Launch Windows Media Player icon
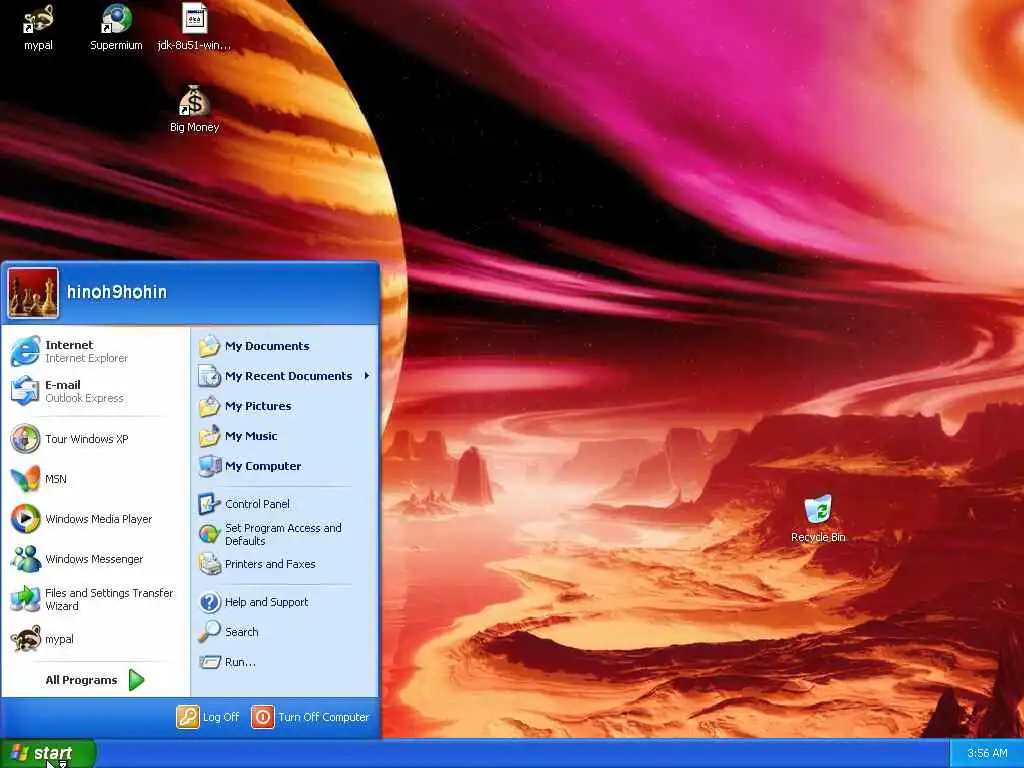 tap(25, 519)
